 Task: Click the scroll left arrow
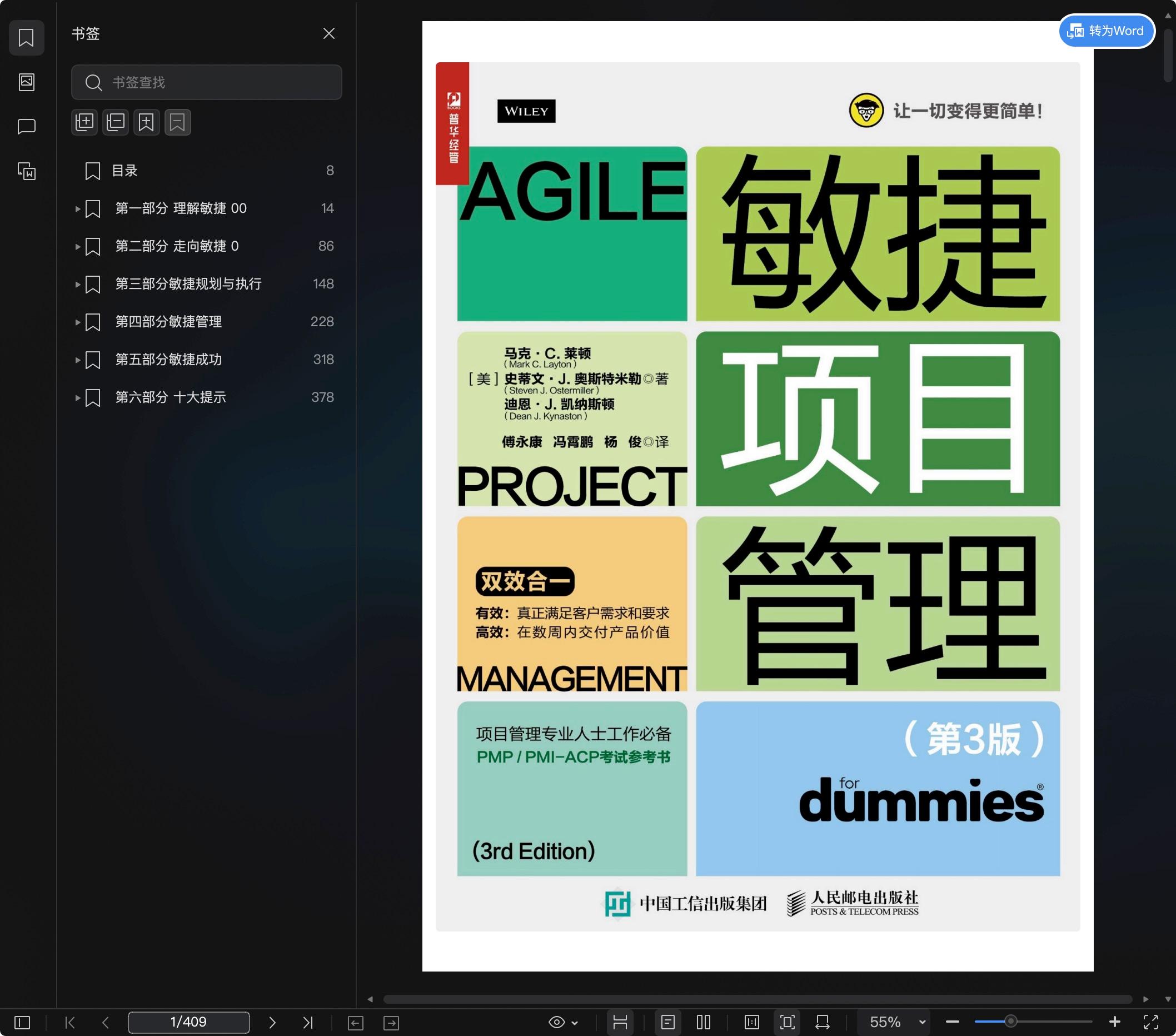click(x=370, y=999)
